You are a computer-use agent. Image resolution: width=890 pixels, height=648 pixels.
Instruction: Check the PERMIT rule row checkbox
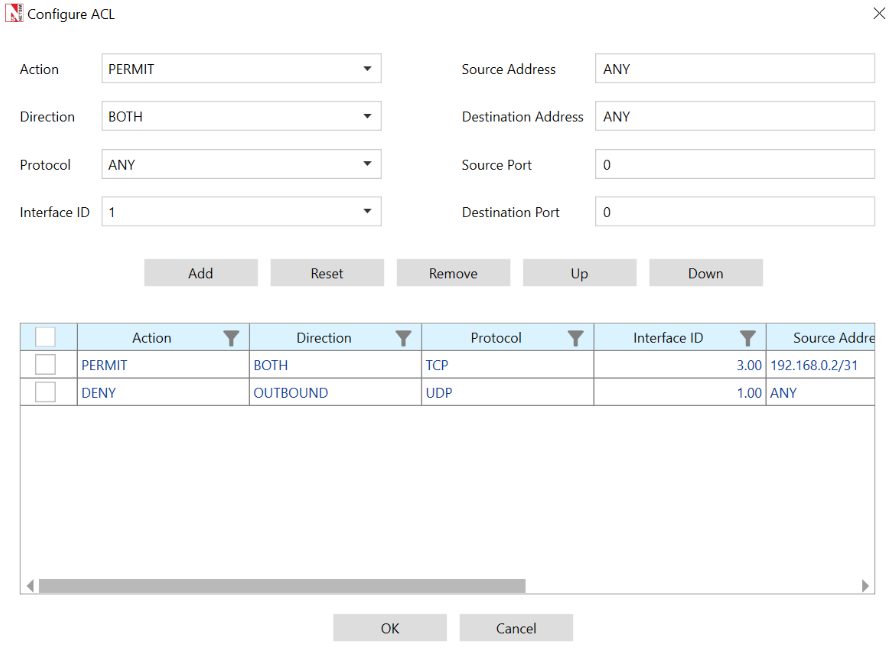coord(46,365)
